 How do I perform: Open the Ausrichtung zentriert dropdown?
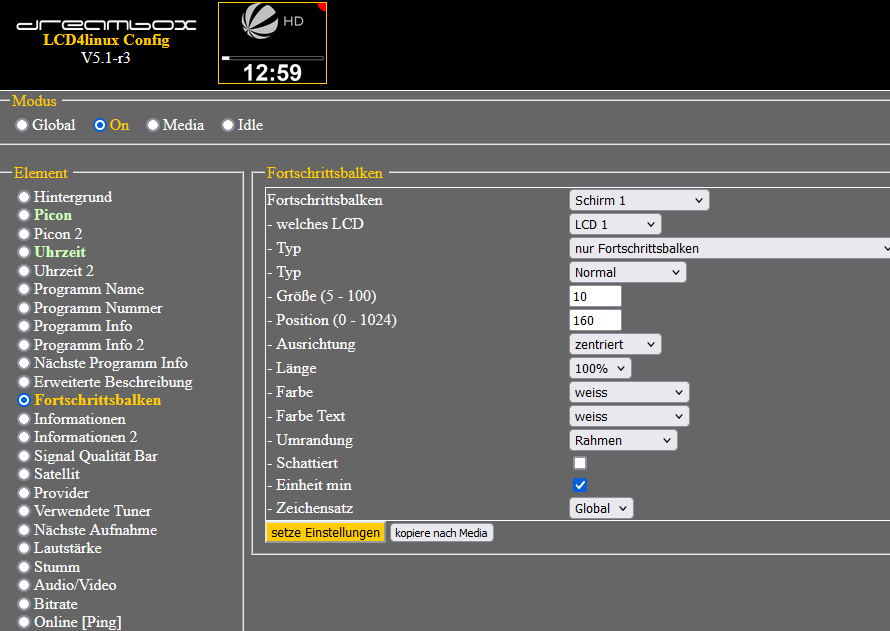click(615, 344)
